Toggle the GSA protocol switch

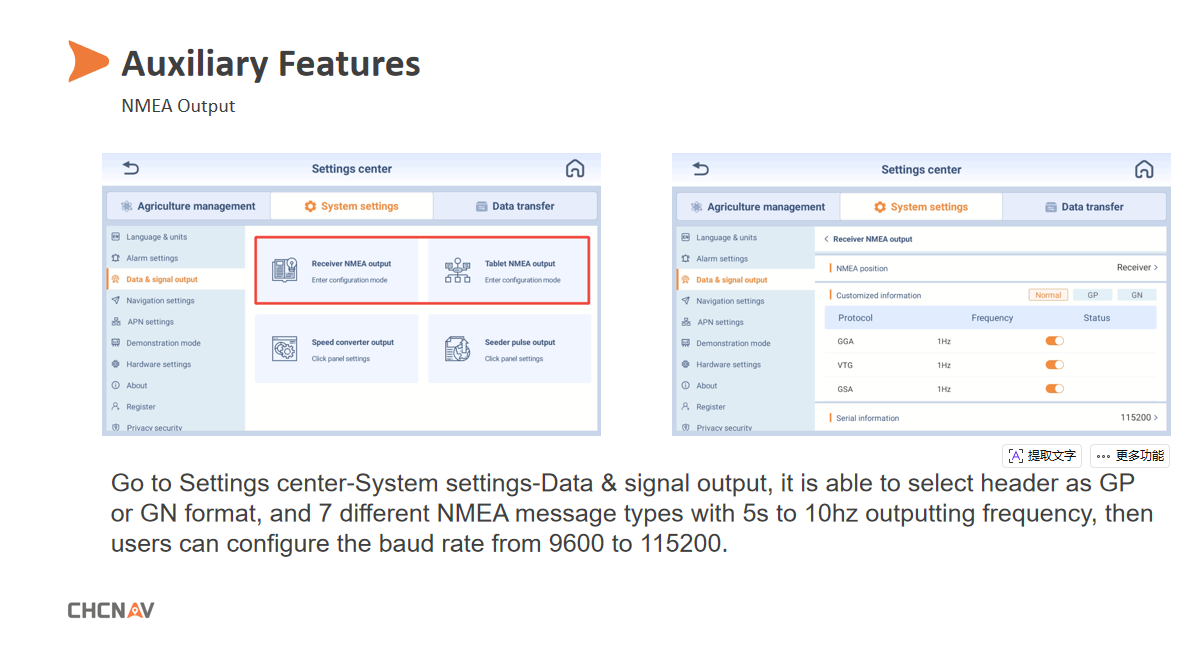tap(1054, 389)
